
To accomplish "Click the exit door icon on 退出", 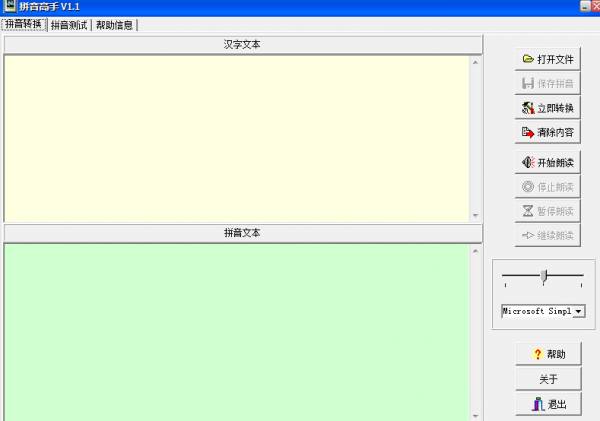I will click(x=538, y=404).
